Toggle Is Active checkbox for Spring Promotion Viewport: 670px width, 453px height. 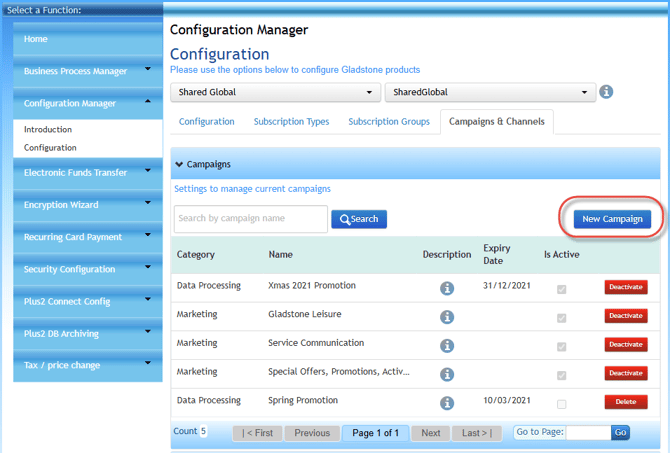click(561, 404)
